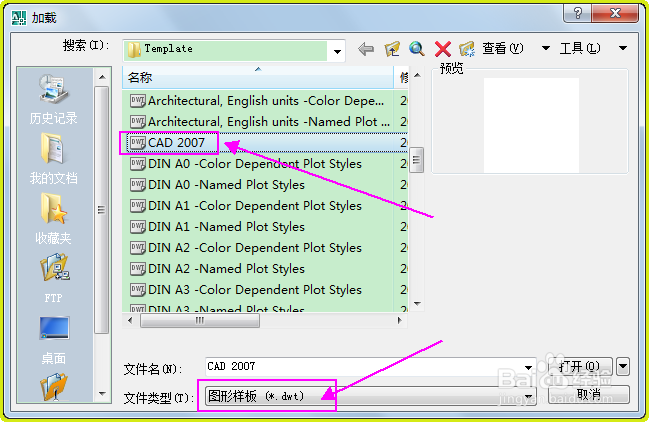This screenshot has width=649, height=422.
Task: Open the 历史记录 history shortcut
Action: (53, 99)
